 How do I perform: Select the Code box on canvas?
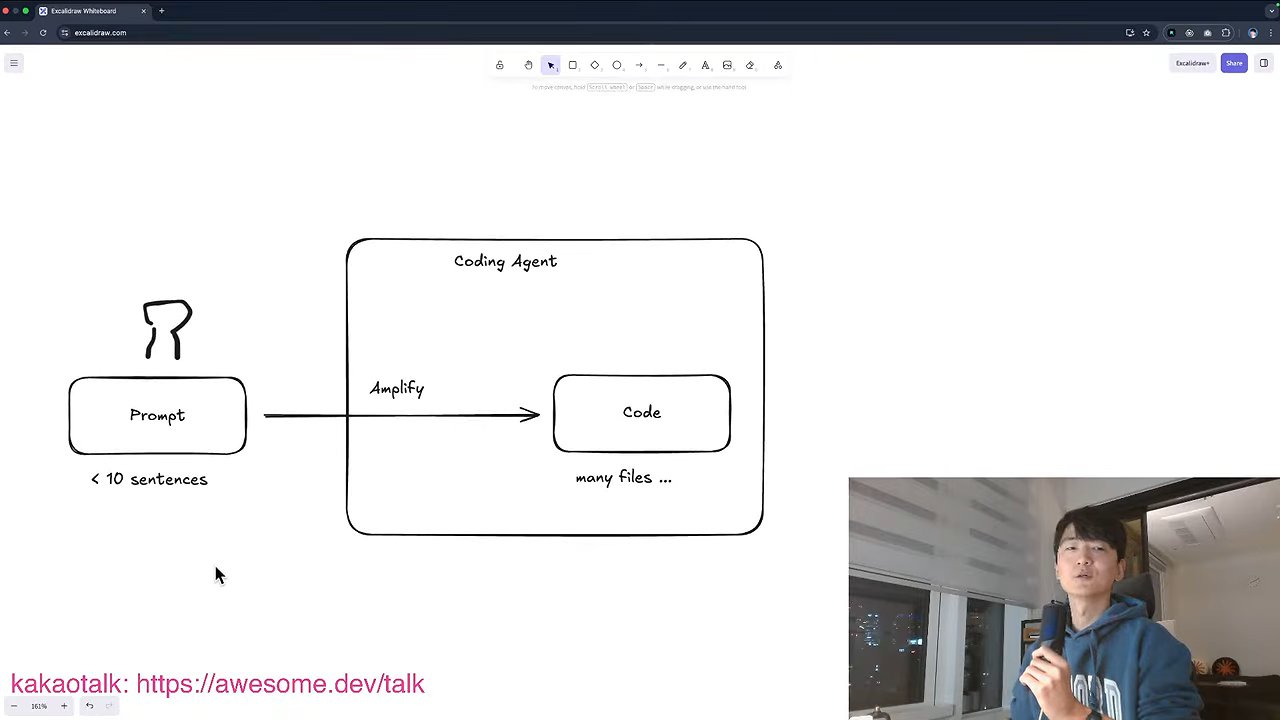coord(642,413)
